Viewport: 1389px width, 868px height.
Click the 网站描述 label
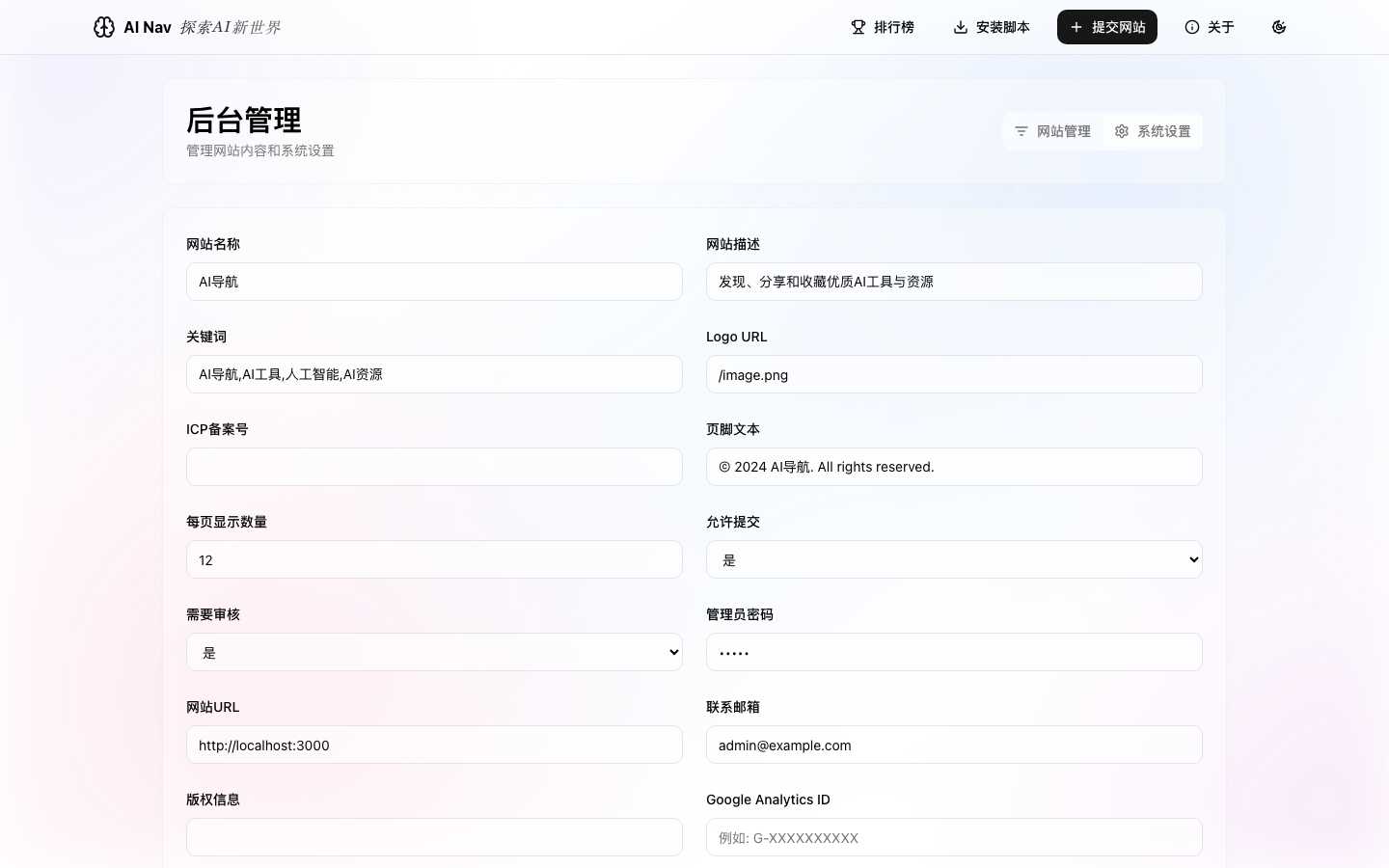point(733,244)
